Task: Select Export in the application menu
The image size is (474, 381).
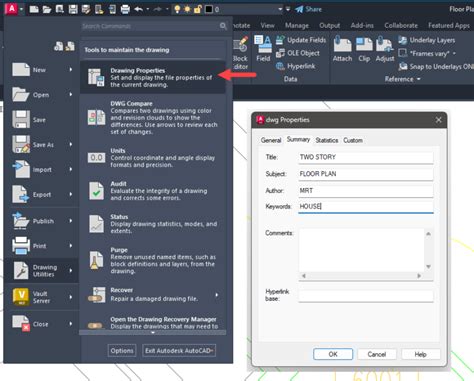Action: [42, 194]
